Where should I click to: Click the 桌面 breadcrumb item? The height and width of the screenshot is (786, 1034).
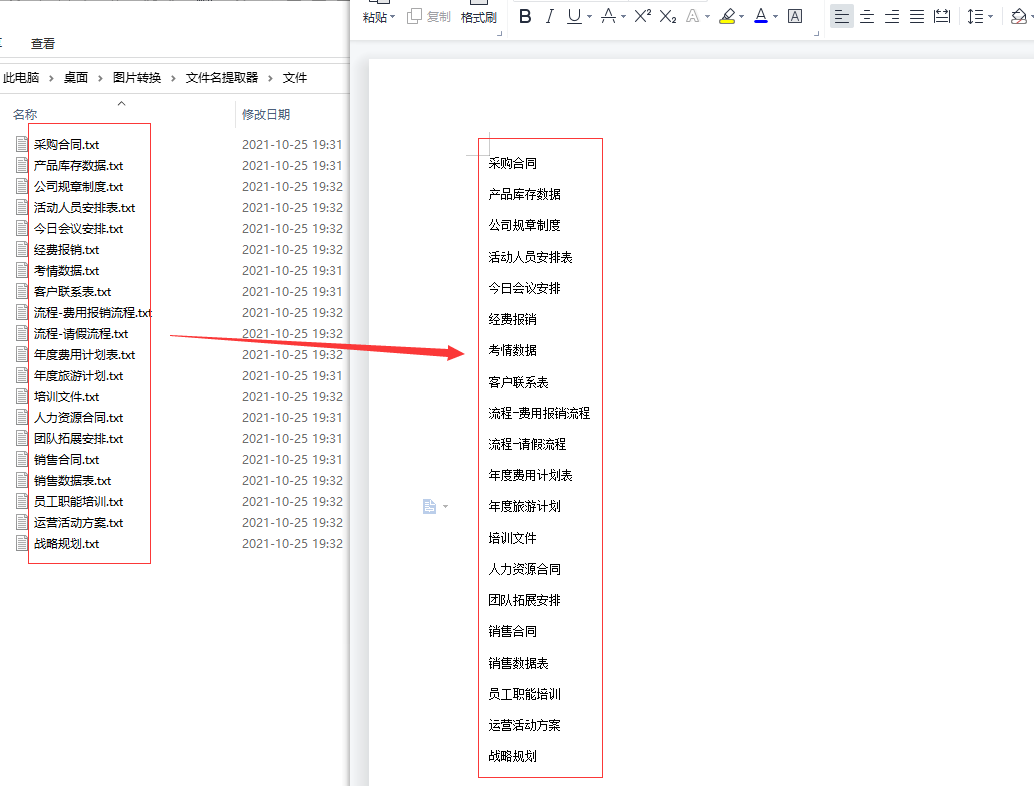pos(75,77)
